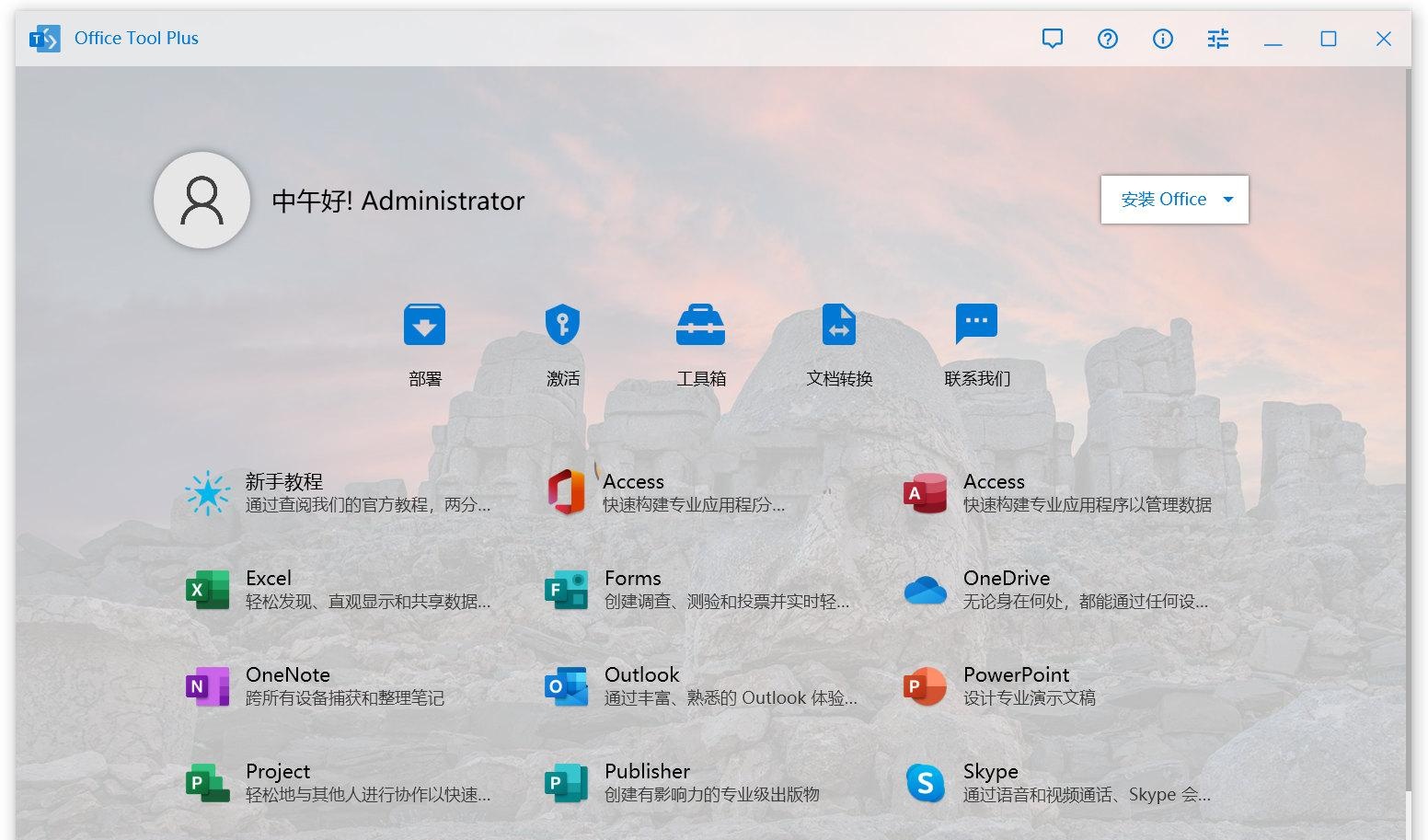The height and width of the screenshot is (840, 1428).
Task: Click description 快速构建专业应用程序以管理数据
Action: 1088,505
